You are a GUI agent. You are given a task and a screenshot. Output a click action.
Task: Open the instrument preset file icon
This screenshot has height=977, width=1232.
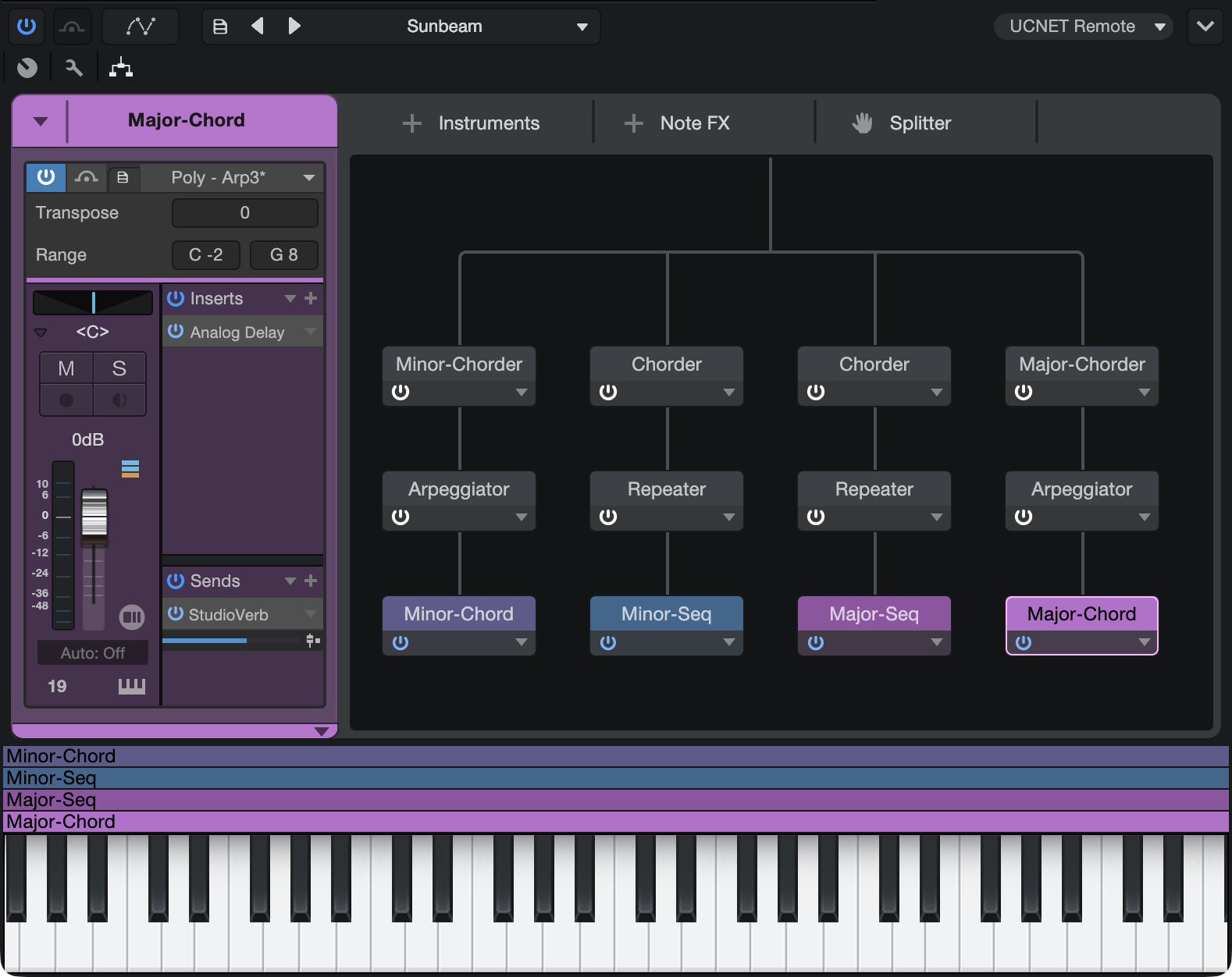point(123,177)
